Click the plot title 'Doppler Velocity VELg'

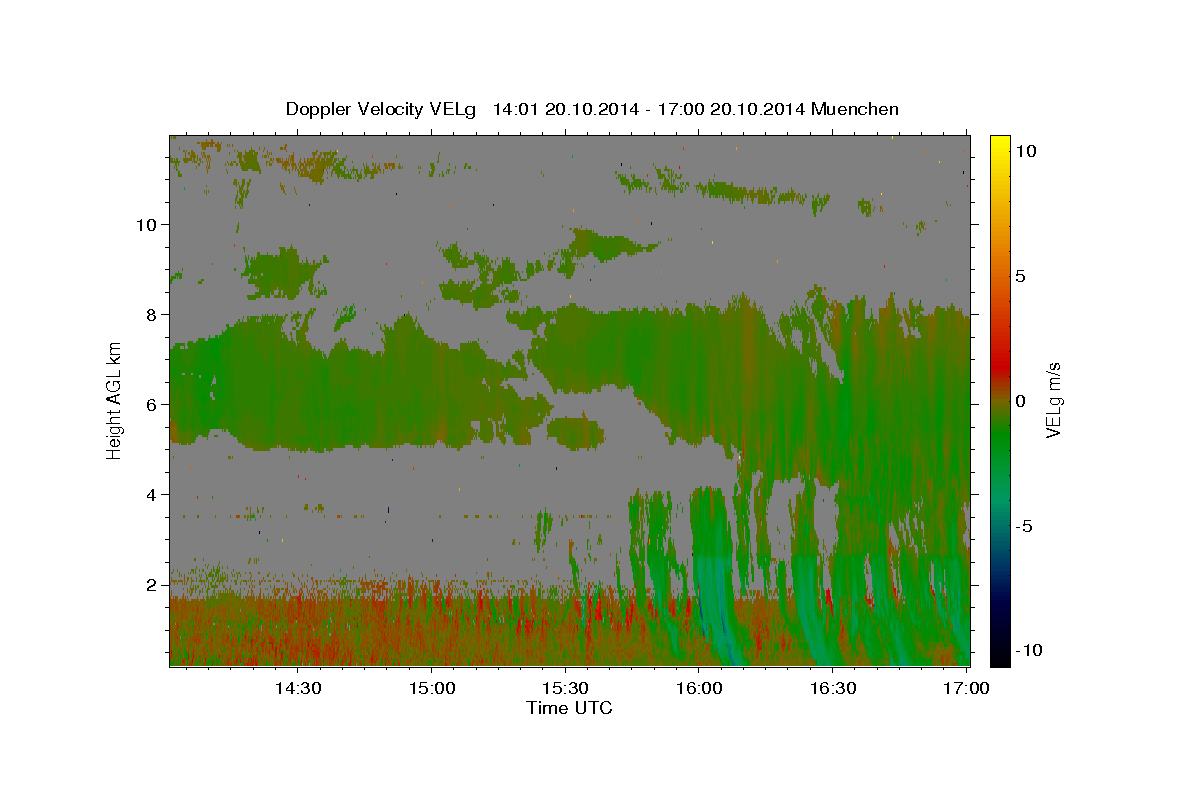pyautogui.click(x=381, y=109)
